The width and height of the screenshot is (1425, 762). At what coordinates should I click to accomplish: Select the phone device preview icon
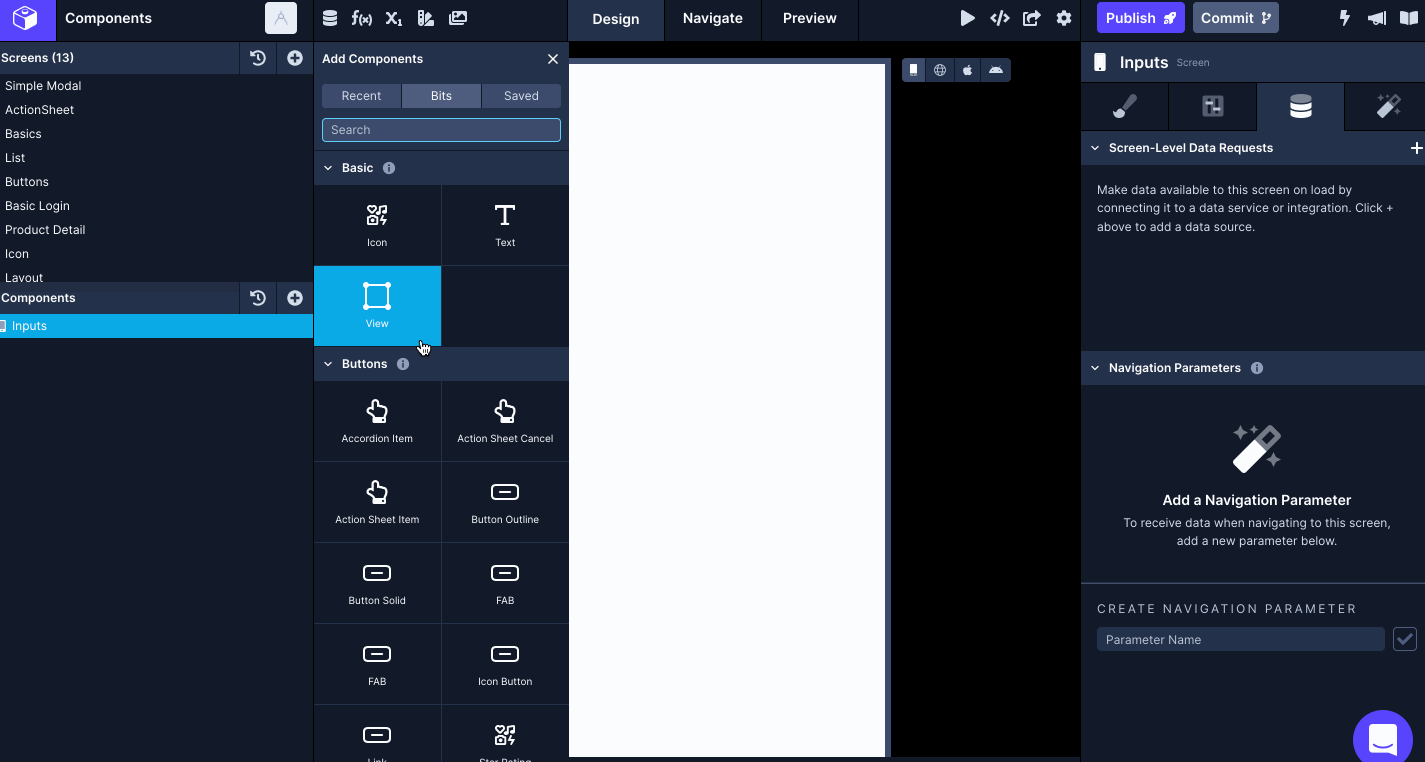pyautogui.click(x=914, y=70)
